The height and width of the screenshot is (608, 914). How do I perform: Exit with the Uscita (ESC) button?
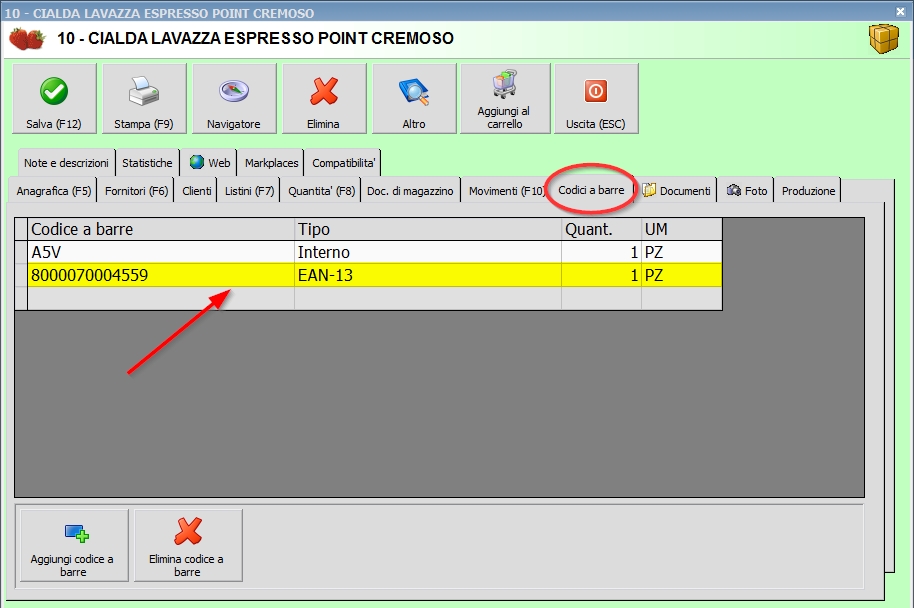[596, 99]
